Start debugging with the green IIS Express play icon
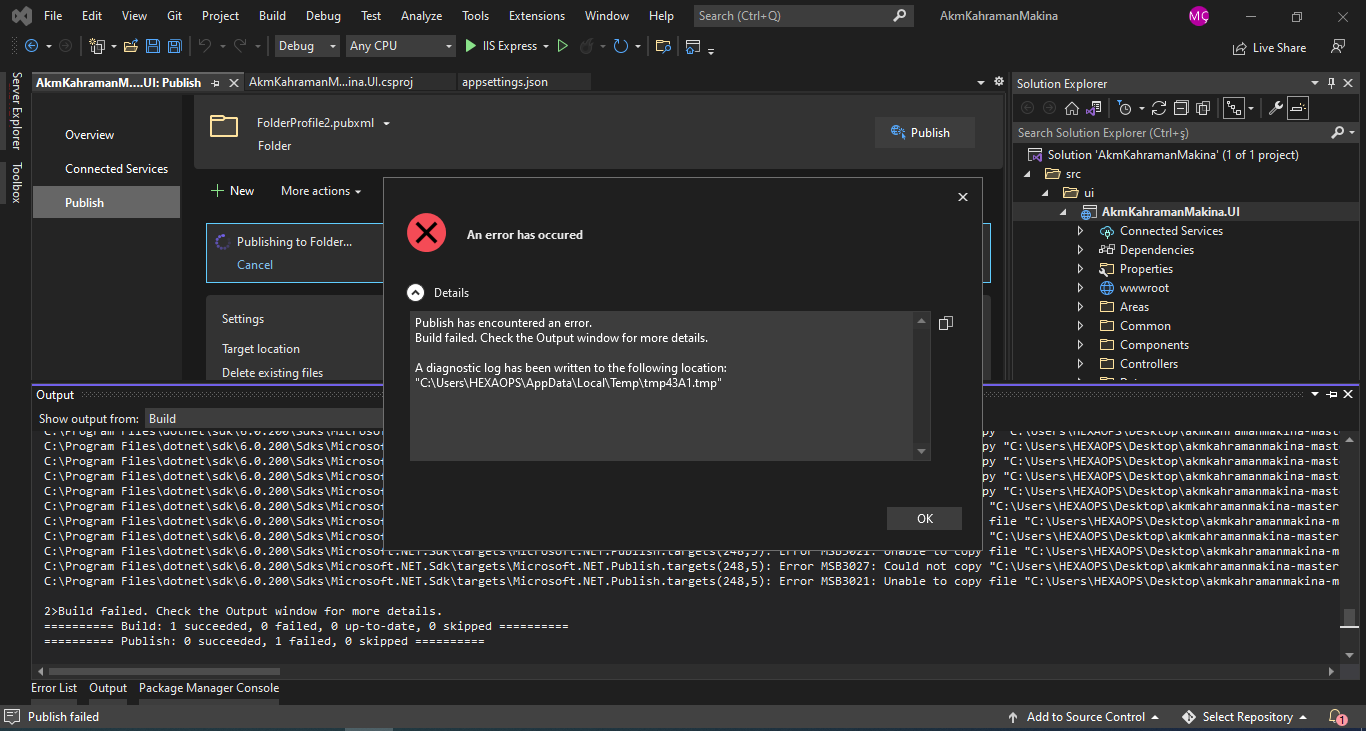Screen dimensions: 1366x731 471,46
